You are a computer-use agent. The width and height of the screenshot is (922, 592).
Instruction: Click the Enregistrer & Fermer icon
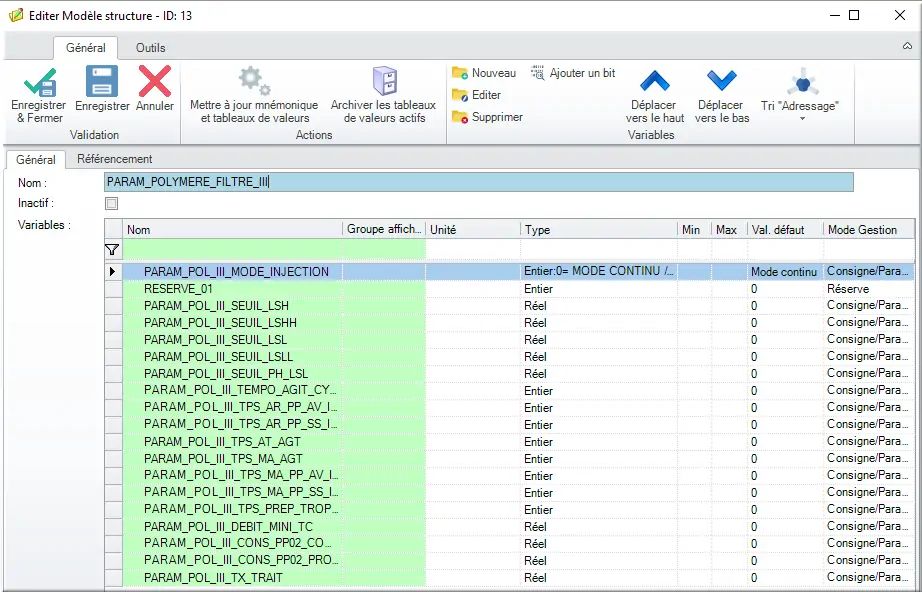tap(39, 82)
